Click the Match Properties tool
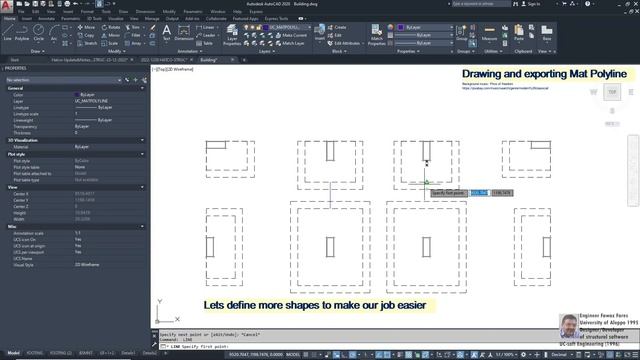The width and height of the screenshot is (640, 360). point(376,34)
